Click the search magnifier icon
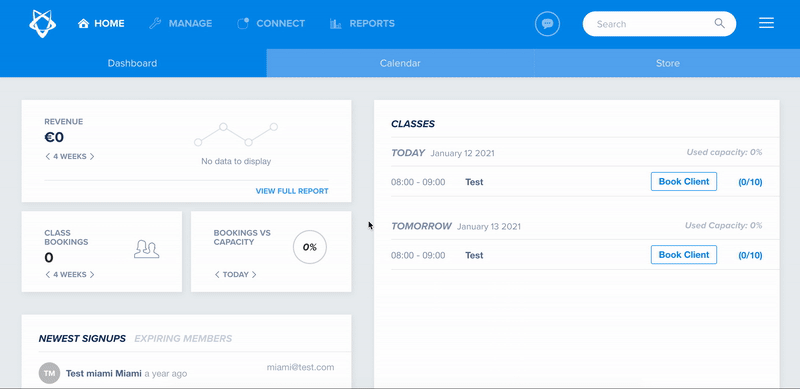The height and width of the screenshot is (389, 800). coord(719,23)
